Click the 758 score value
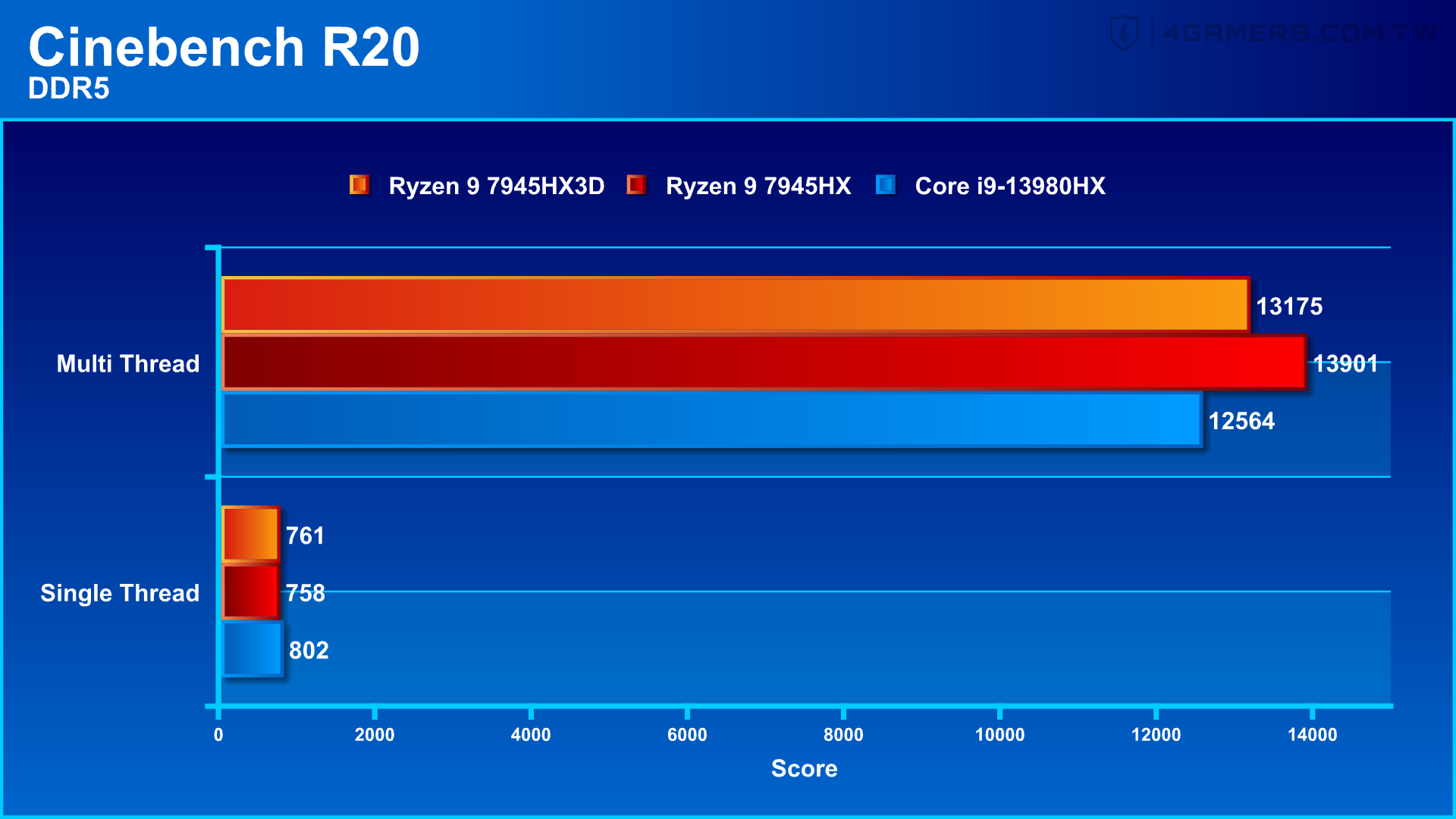The height and width of the screenshot is (819, 1456). (x=305, y=593)
